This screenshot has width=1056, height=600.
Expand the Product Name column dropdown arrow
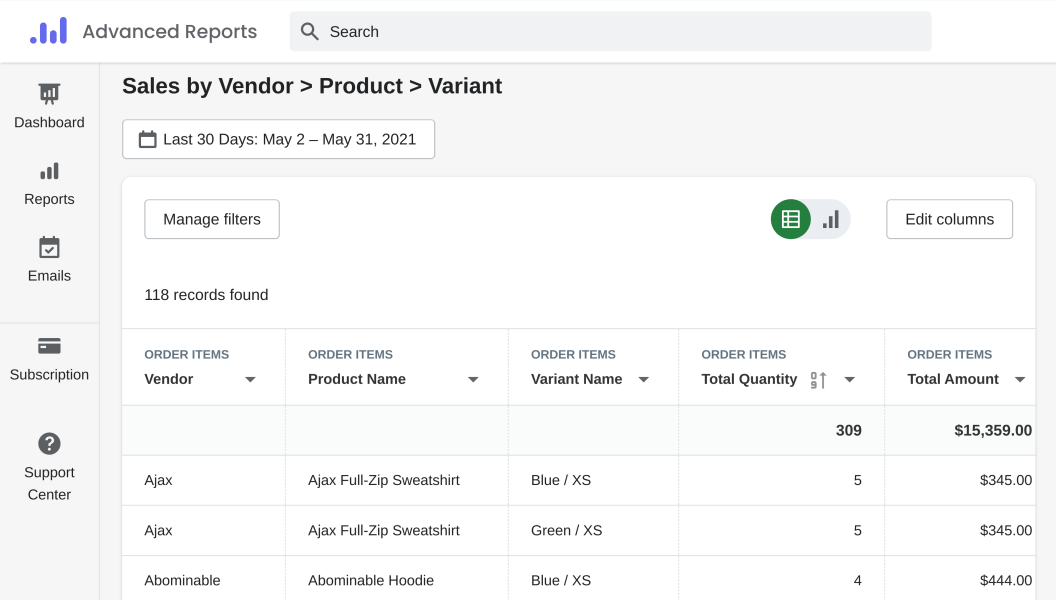[473, 380]
